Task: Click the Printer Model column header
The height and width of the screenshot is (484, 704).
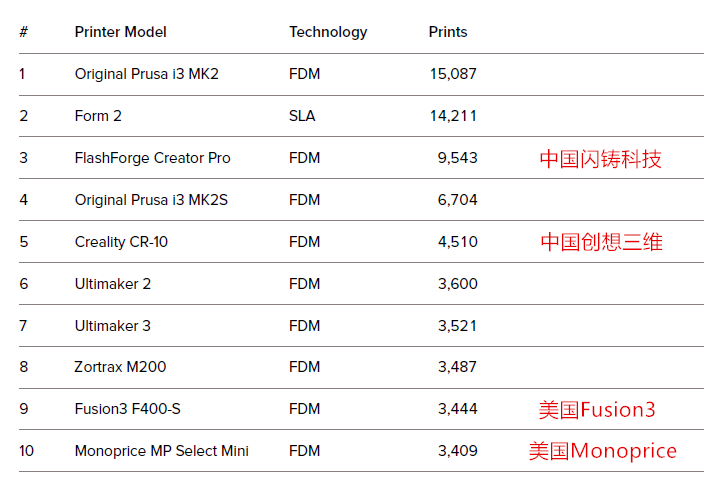Action: 120,32
